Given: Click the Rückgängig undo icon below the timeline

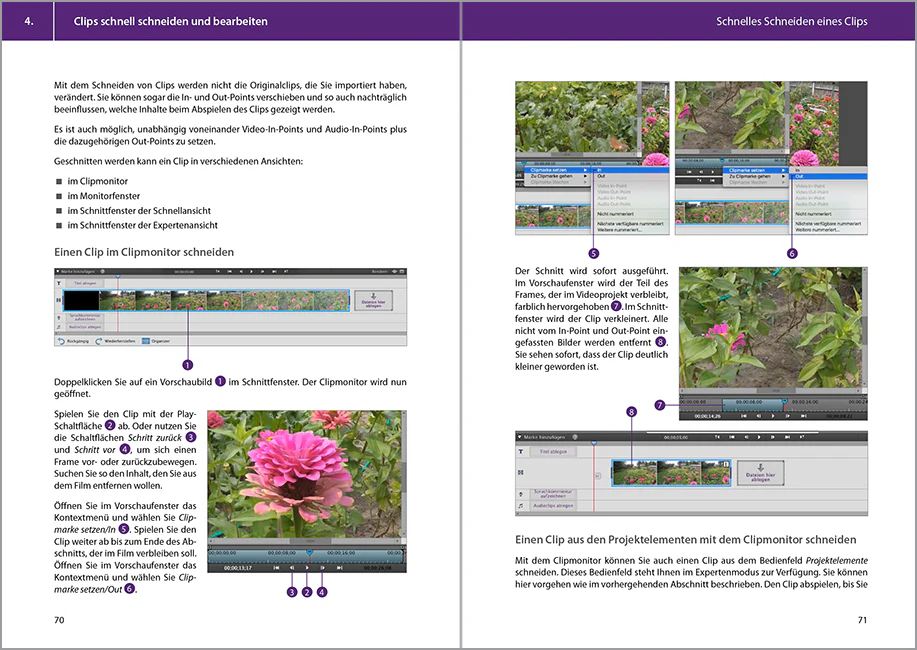Looking at the screenshot, I should pos(60,340).
